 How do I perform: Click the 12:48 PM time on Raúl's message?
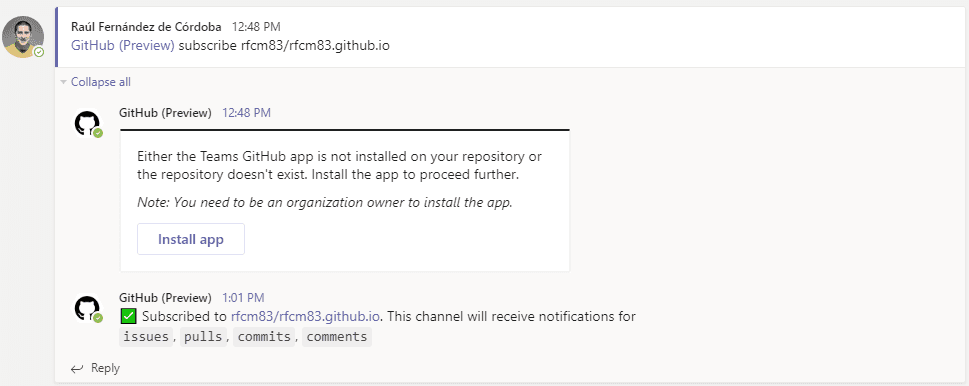click(x=256, y=27)
